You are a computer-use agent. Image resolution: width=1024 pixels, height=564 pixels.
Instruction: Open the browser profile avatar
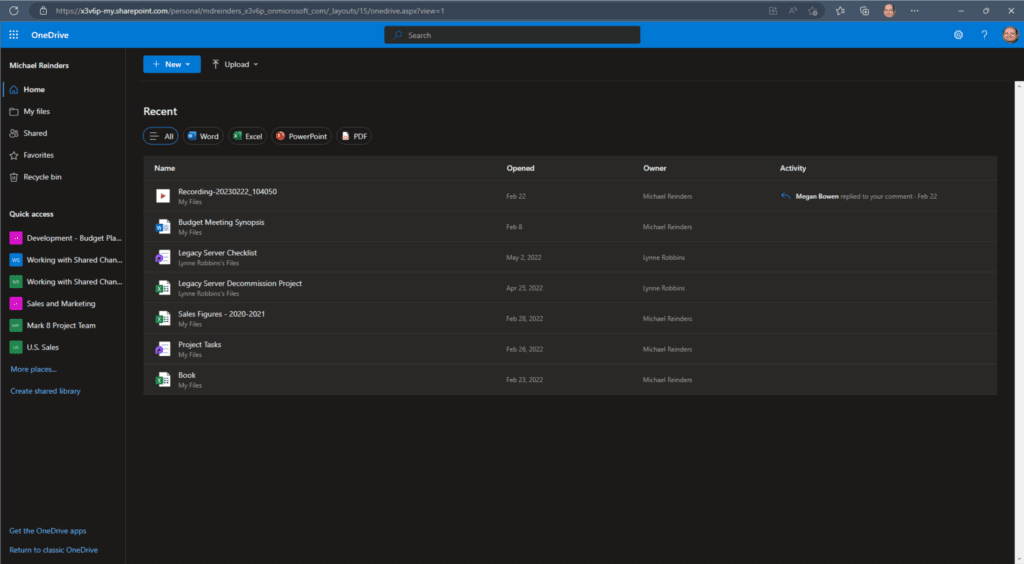point(889,10)
